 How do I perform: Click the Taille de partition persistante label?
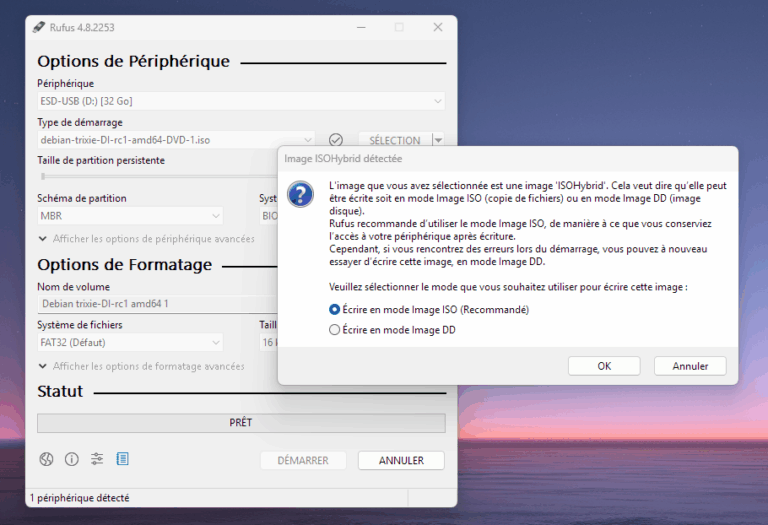tap(101, 160)
